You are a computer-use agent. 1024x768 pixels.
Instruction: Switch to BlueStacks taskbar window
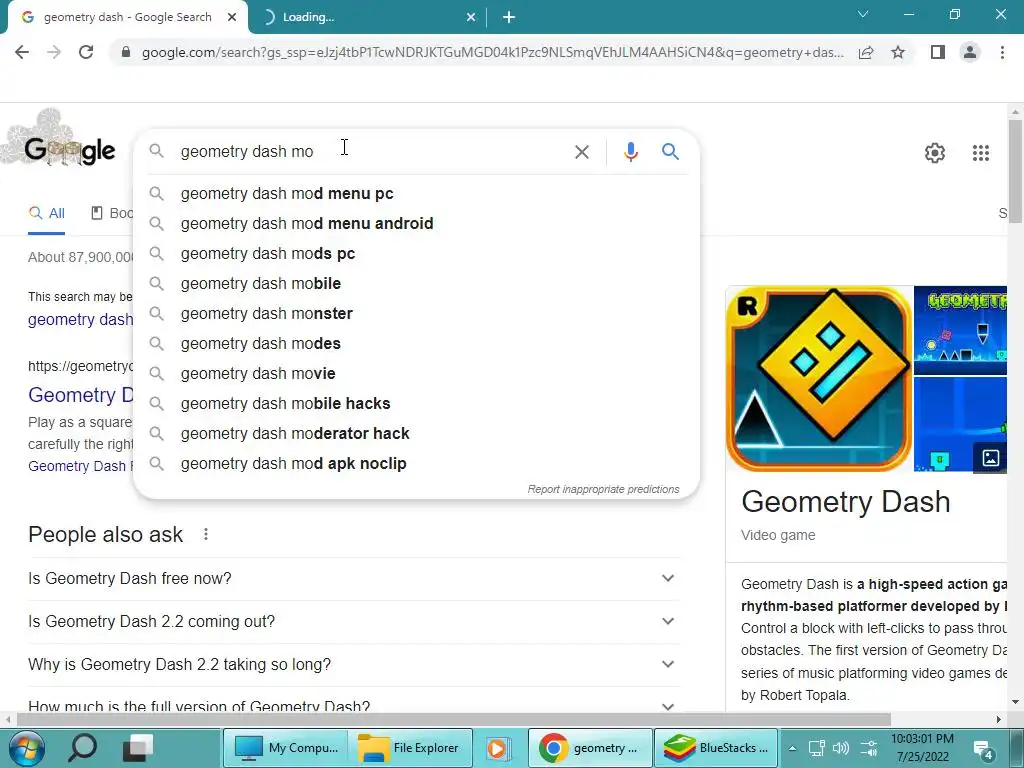click(716, 748)
